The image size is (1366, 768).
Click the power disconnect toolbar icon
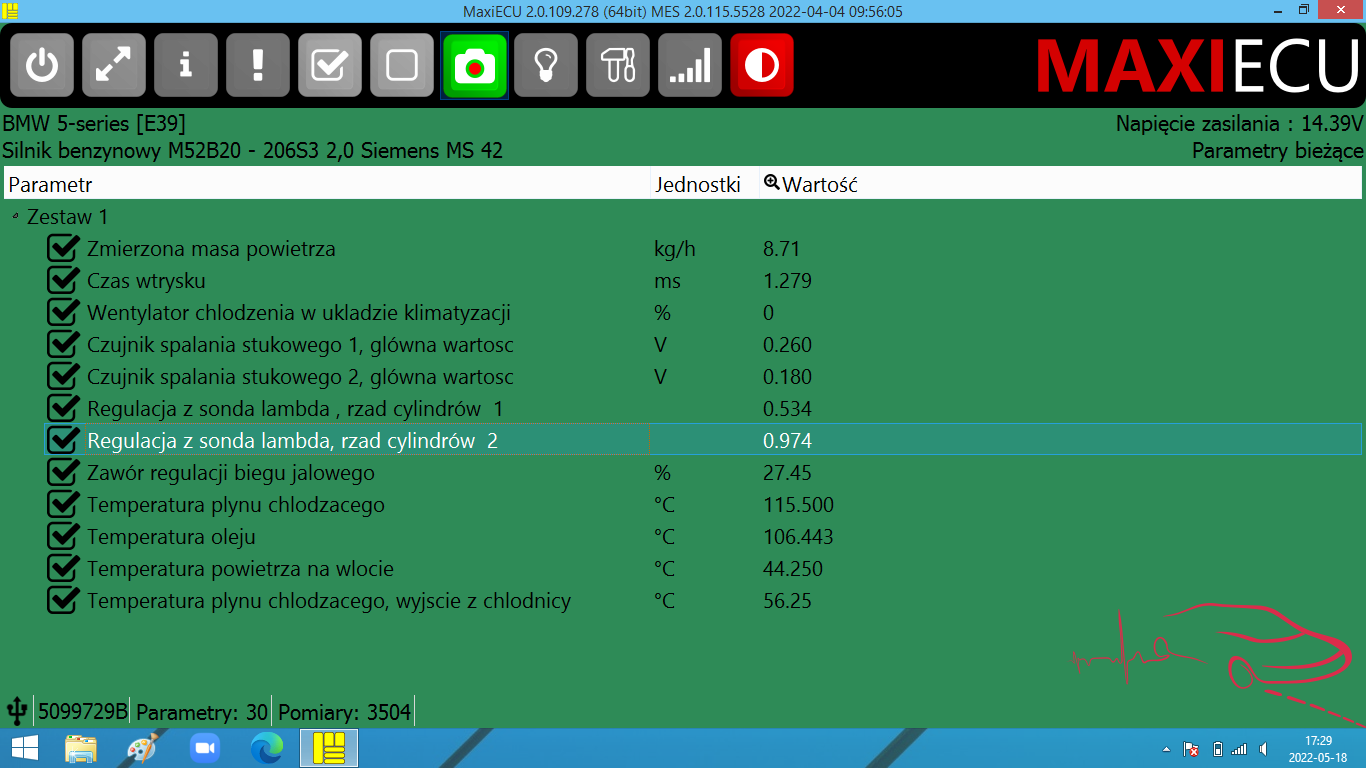point(42,66)
